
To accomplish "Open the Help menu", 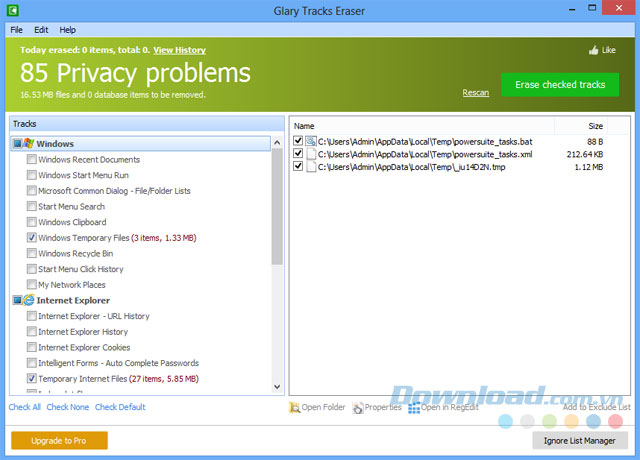I will (67, 30).
